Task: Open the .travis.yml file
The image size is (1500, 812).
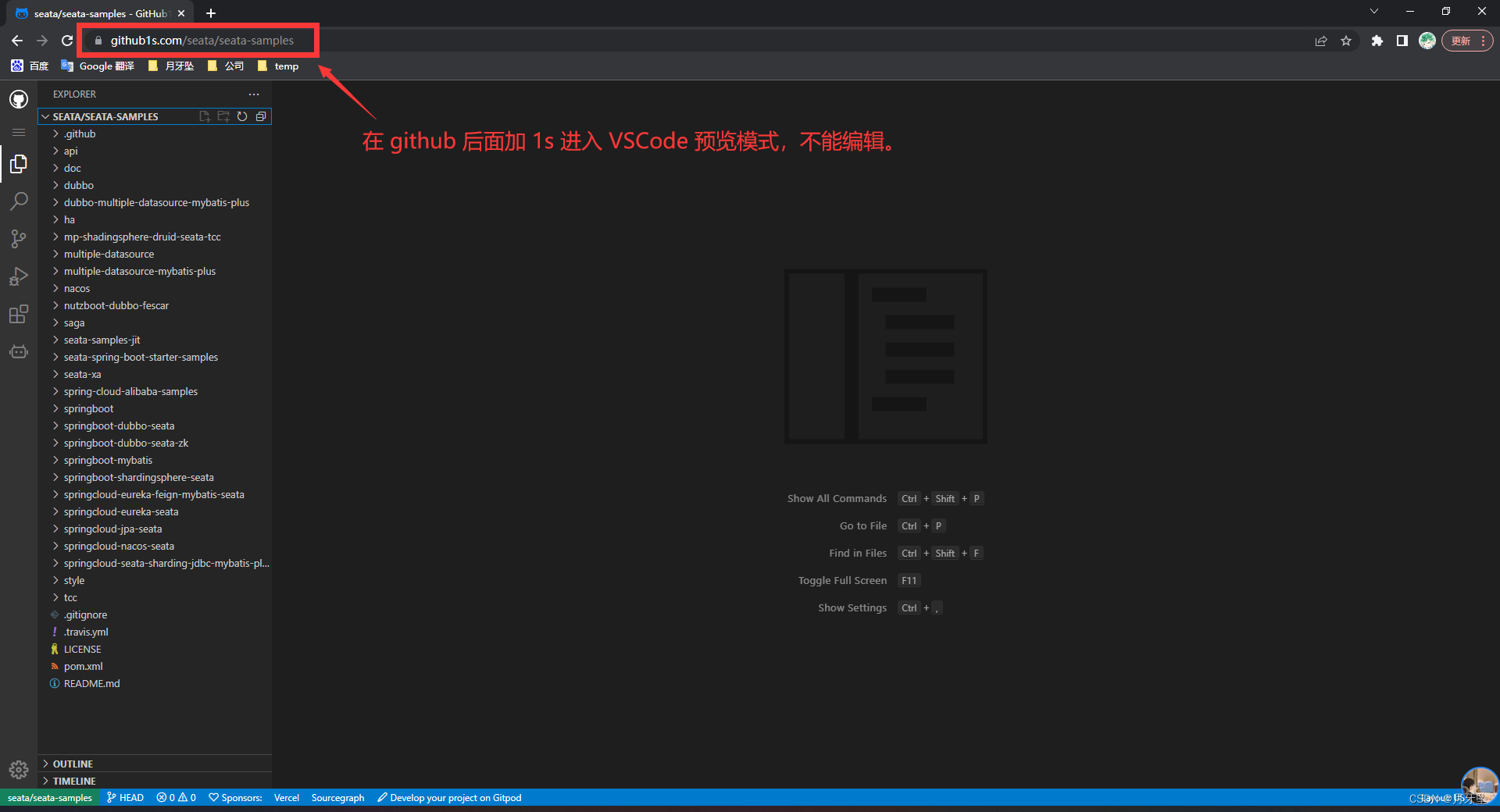Action: 155,632
